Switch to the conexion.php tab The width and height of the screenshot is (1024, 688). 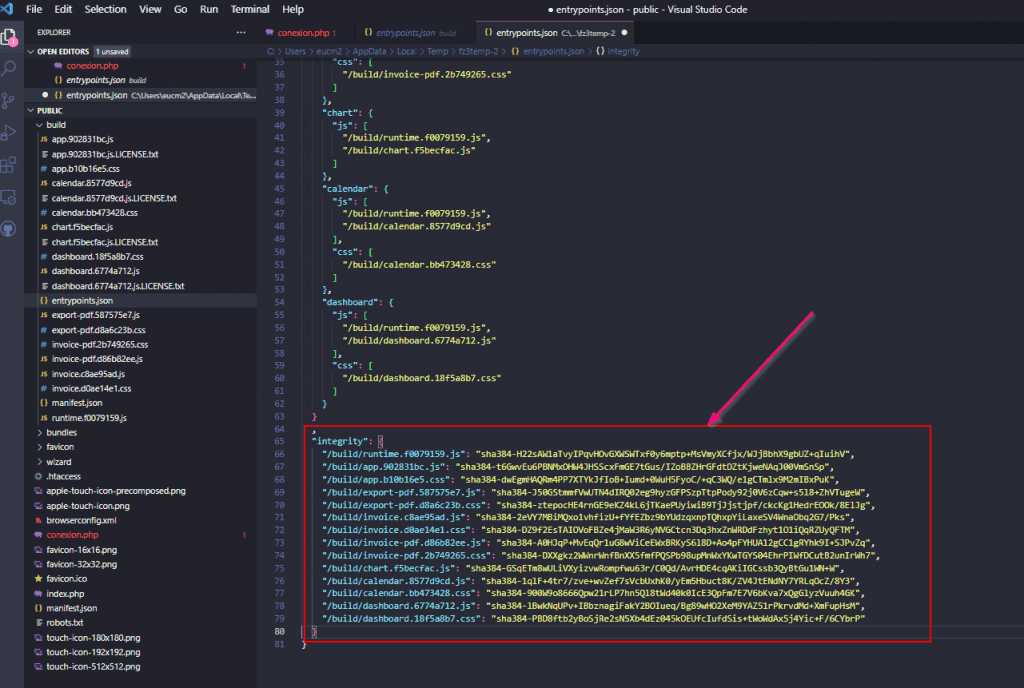tap(305, 33)
